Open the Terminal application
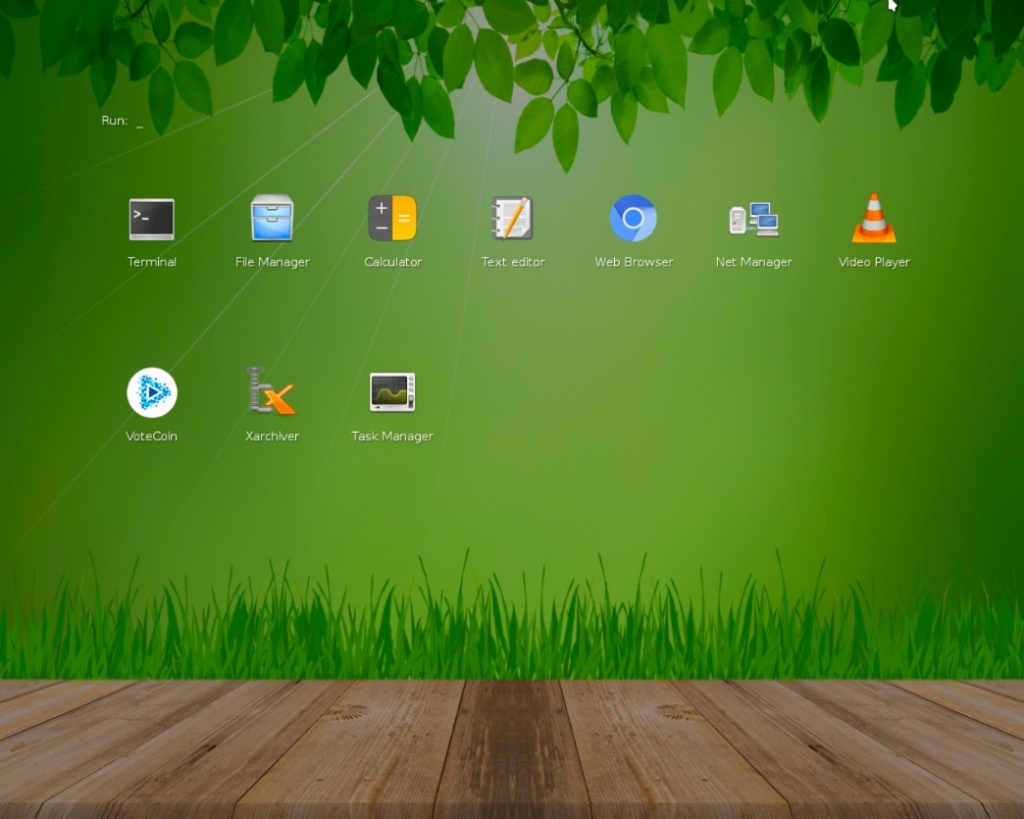Image resolution: width=1024 pixels, height=819 pixels. 151,220
